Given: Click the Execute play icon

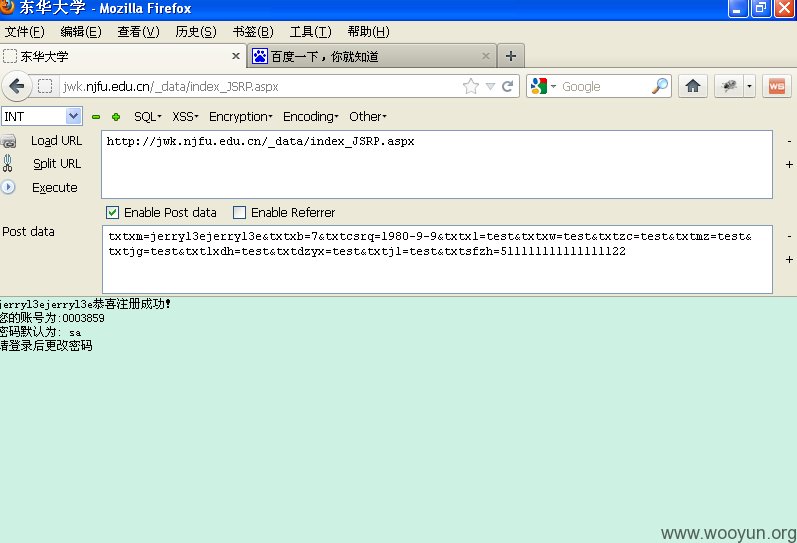Looking at the screenshot, I should (x=8, y=187).
